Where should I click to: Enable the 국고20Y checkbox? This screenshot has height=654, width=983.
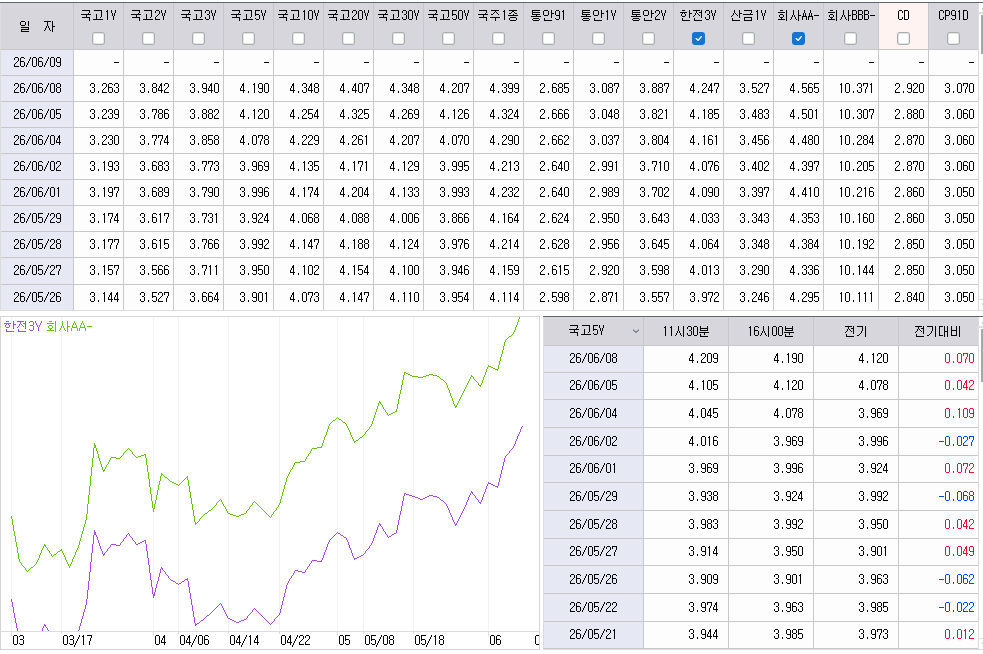pyautogui.click(x=349, y=39)
